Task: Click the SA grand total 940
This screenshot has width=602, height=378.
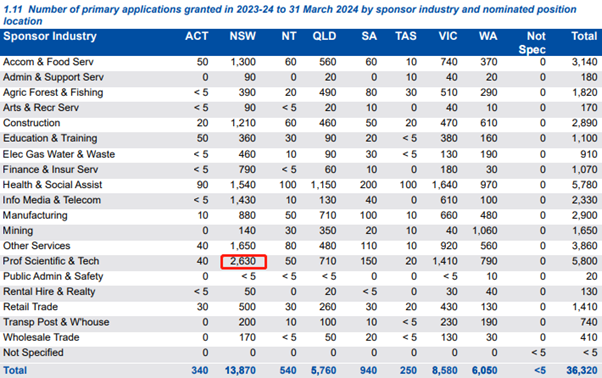Action: coord(369,371)
